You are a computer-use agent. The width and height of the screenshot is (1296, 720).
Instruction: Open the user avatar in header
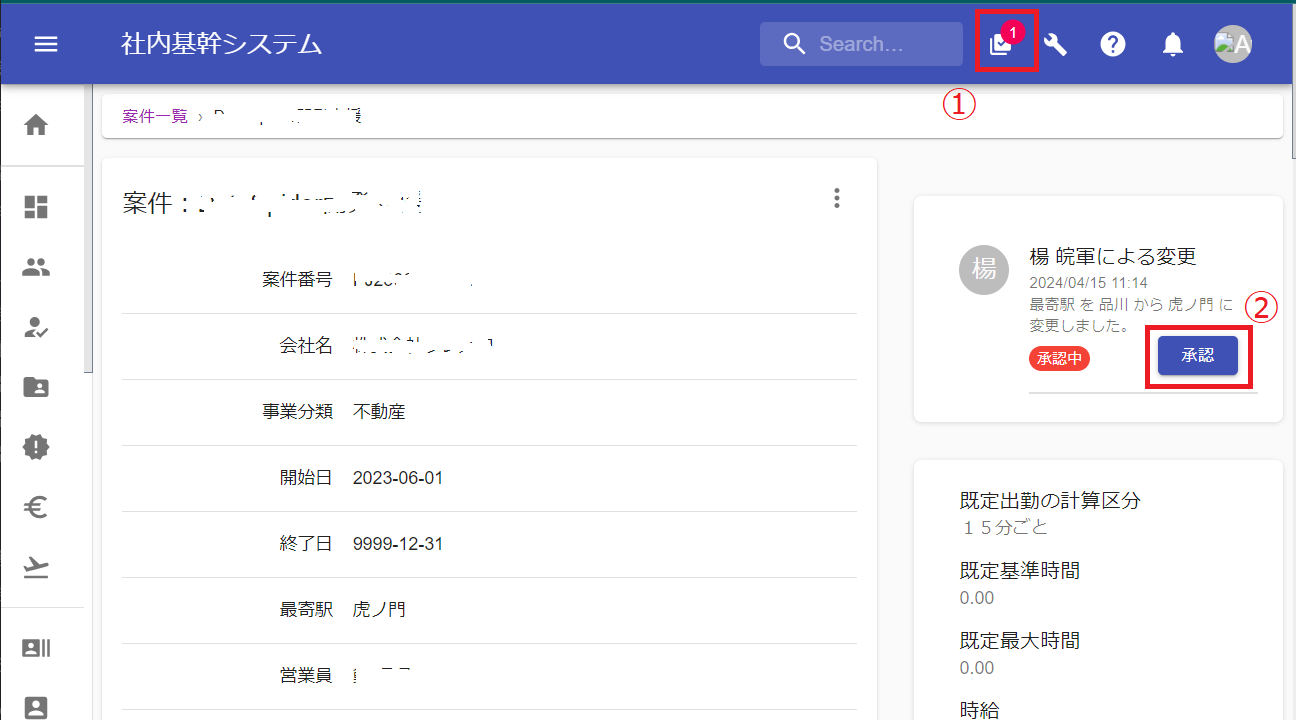(1232, 44)
